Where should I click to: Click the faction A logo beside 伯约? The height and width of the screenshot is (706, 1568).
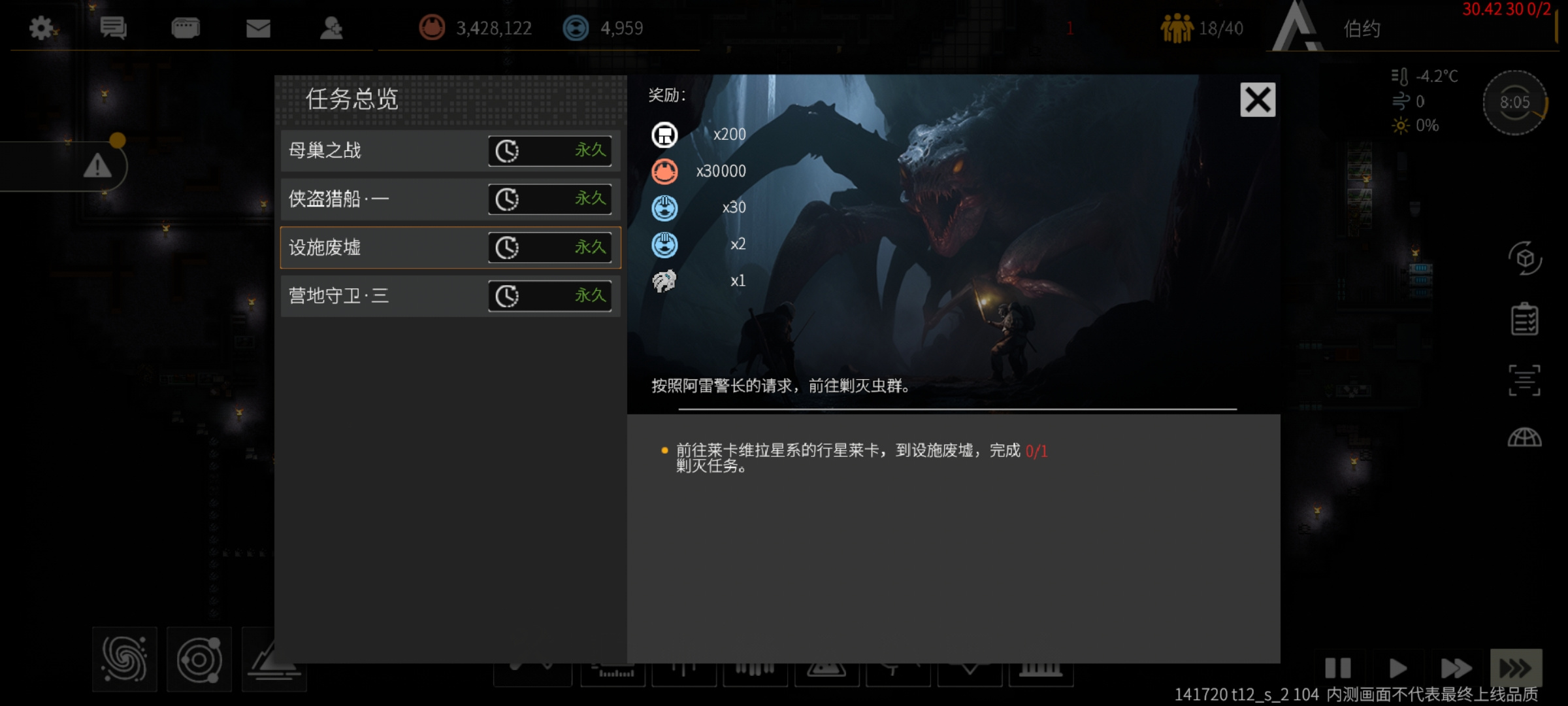(x=1297, y=26)
